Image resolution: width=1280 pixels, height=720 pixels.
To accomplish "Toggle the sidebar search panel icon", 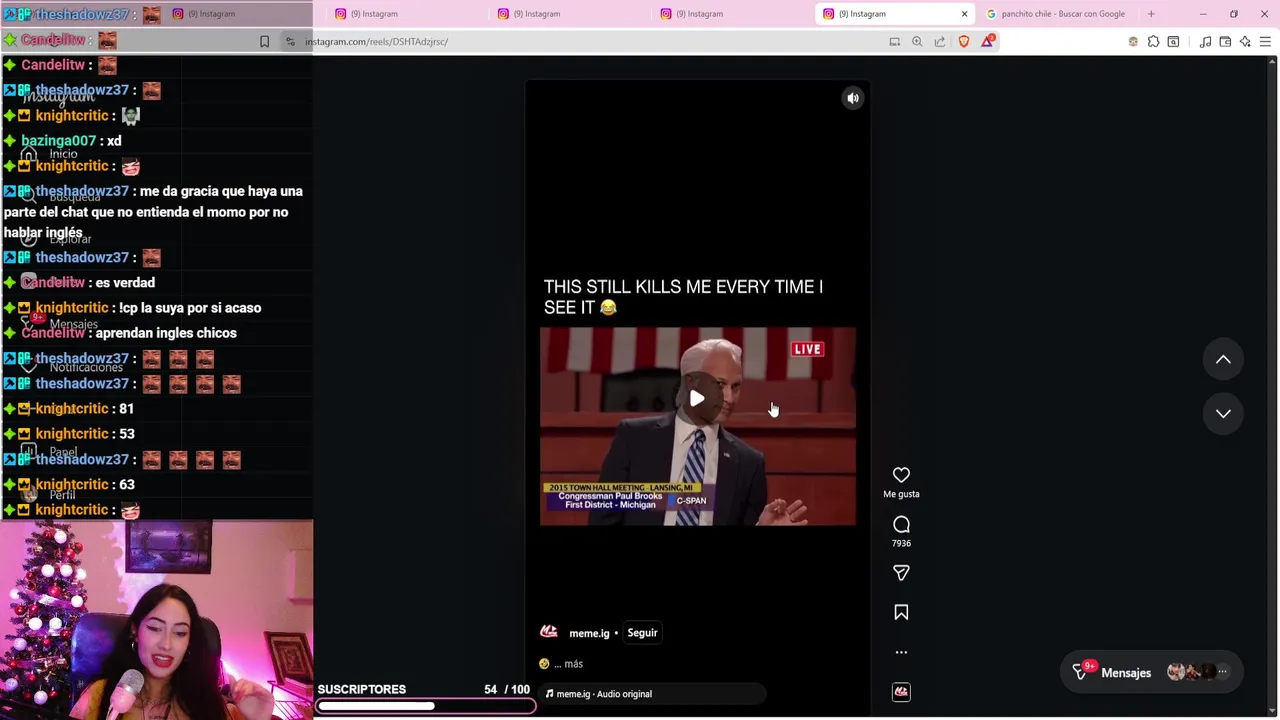I will tap(1174, 41).
